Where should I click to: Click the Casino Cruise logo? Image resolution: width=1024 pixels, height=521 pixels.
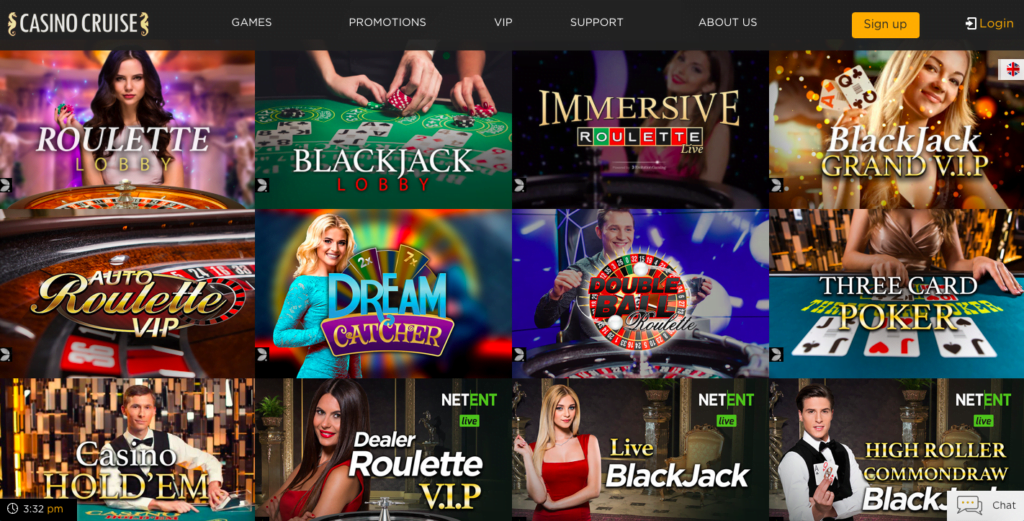point(78,24)
